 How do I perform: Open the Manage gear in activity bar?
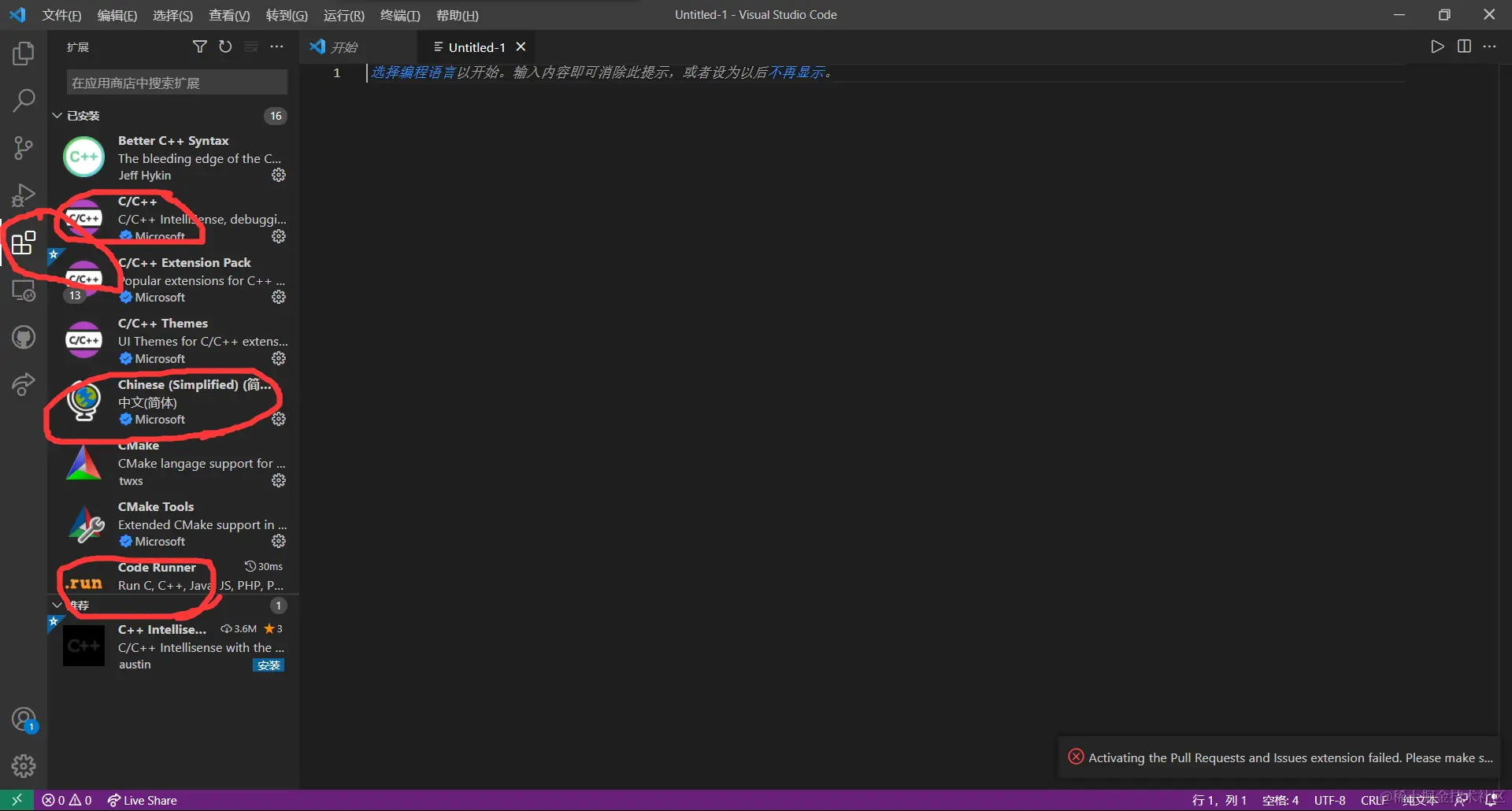24,765
